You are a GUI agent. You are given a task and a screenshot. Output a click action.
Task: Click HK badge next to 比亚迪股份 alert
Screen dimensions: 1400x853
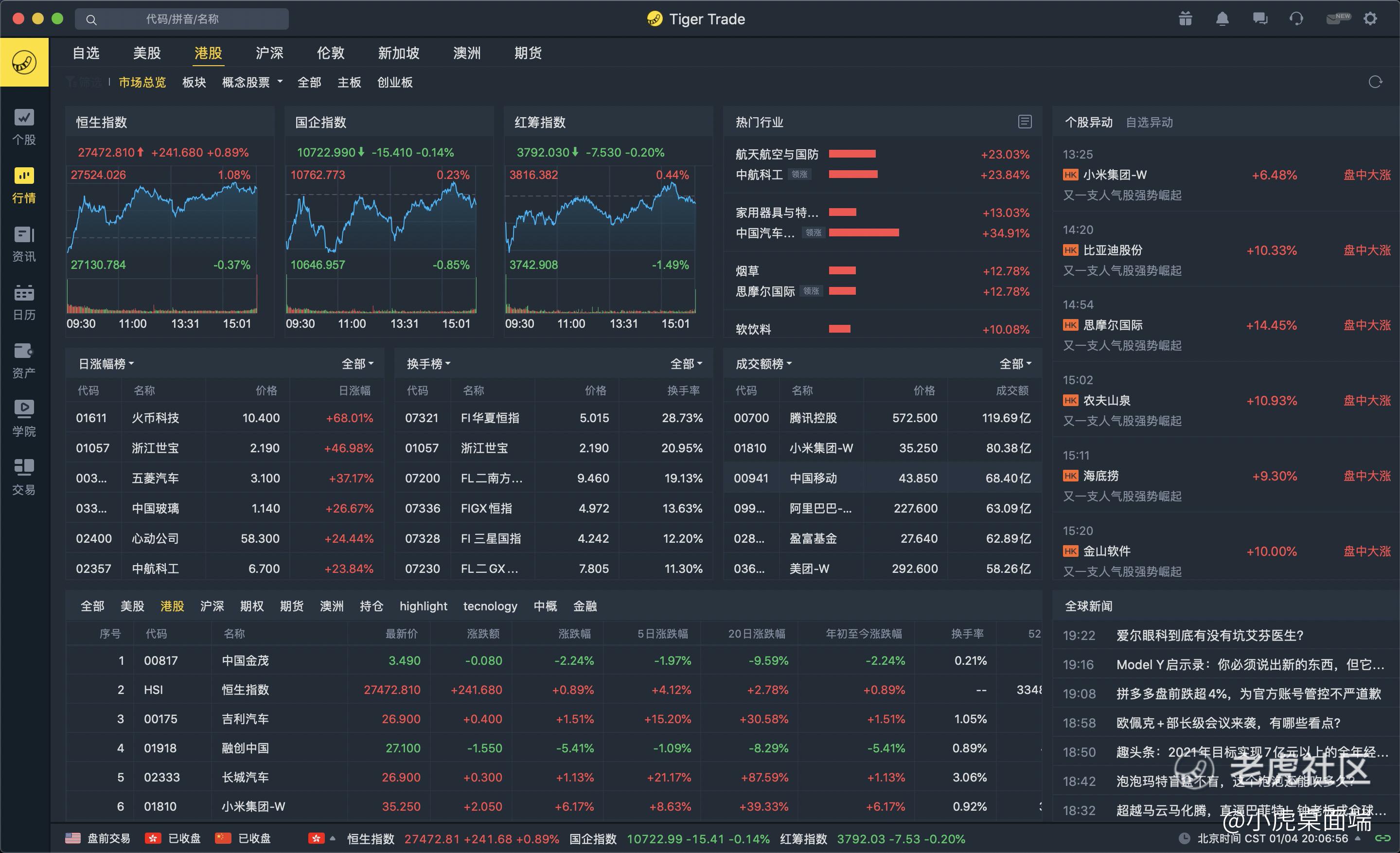(x=1070, y=250)
